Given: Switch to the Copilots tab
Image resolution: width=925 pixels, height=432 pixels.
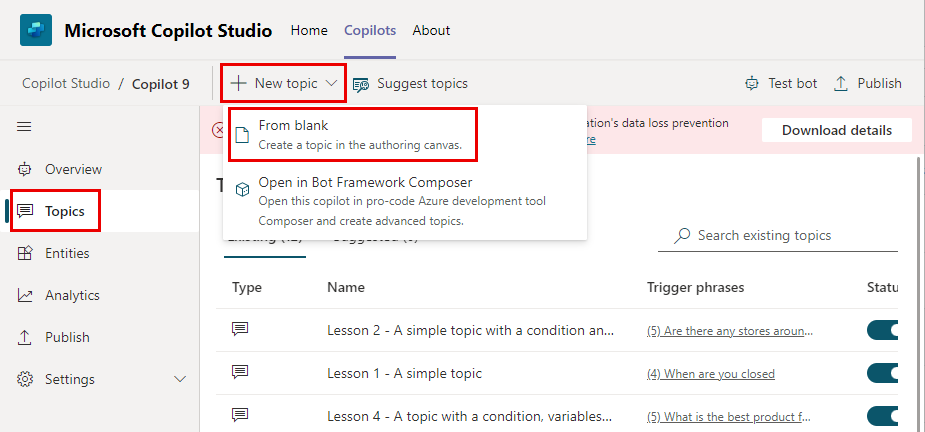Looking at the screenshot, I should click(x=370, y=30).
